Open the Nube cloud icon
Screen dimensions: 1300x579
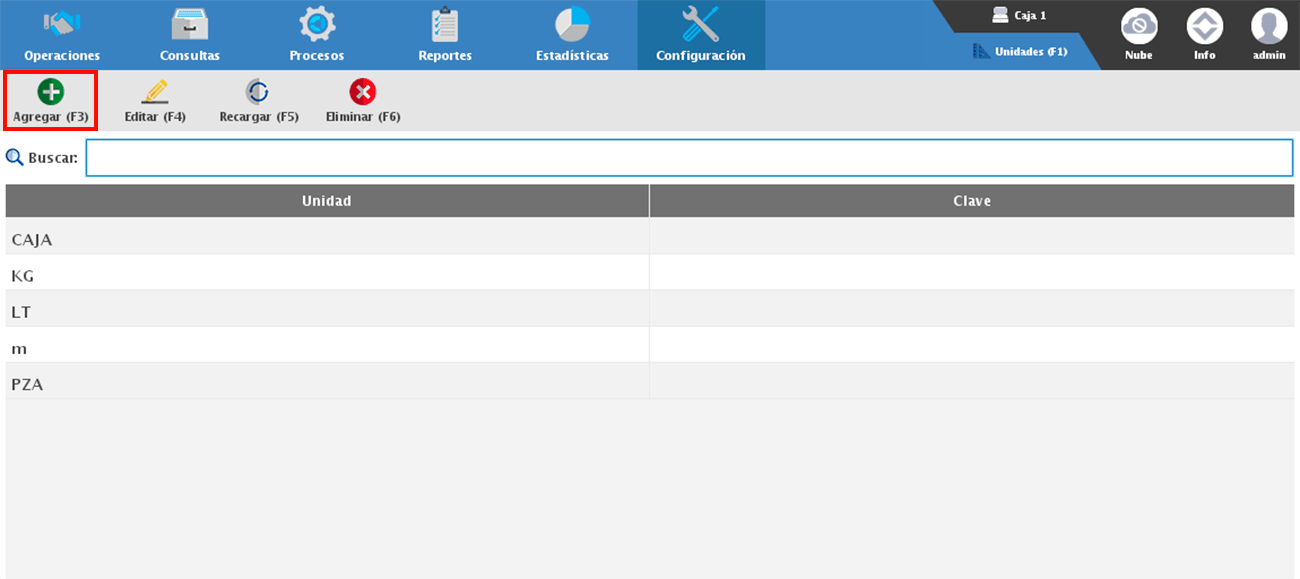coord(1138,25)
